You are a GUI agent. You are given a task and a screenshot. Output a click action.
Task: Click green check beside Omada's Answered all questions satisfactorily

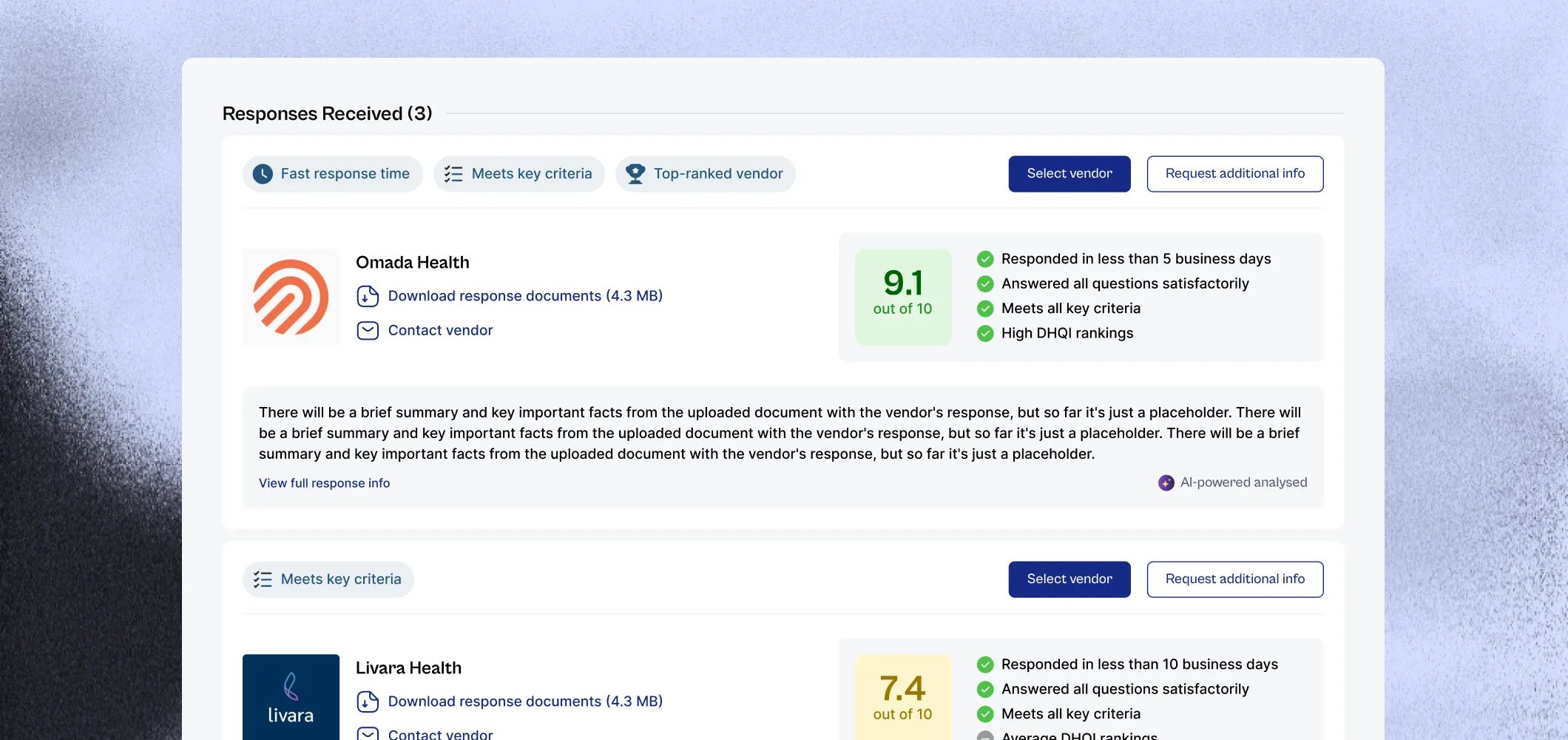(x=985, y=283)
